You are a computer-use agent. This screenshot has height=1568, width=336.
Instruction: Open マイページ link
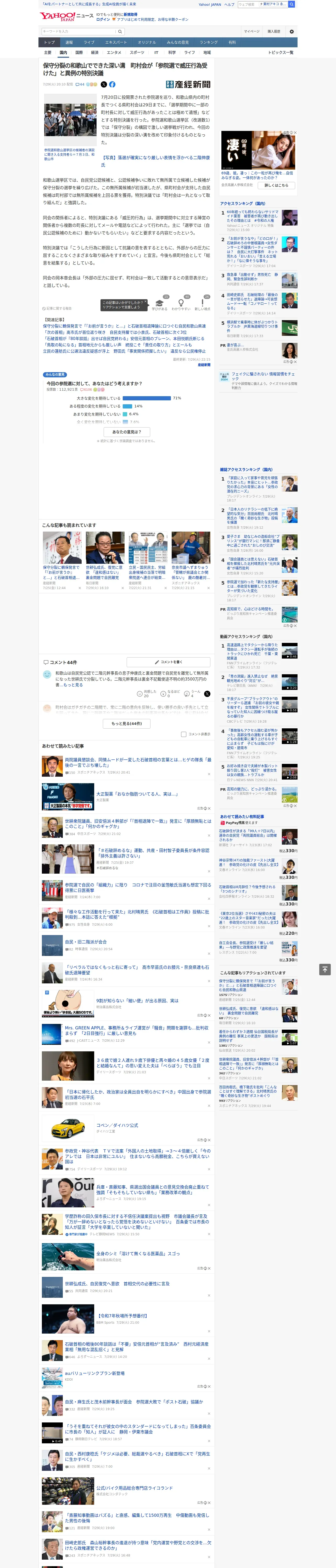coord(252,31)
